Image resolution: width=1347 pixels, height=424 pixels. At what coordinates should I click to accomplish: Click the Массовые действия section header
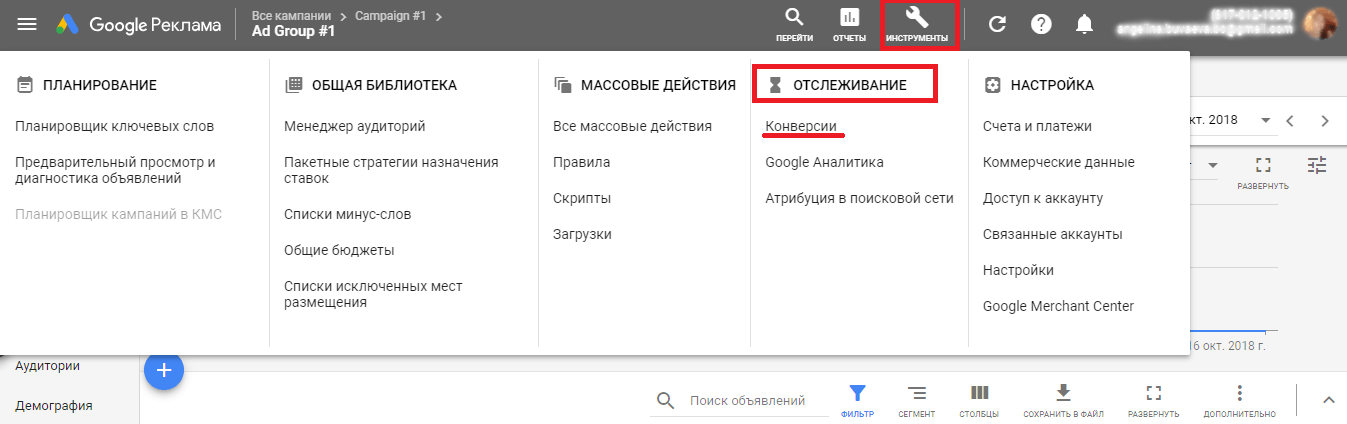[x=645, y=85]
